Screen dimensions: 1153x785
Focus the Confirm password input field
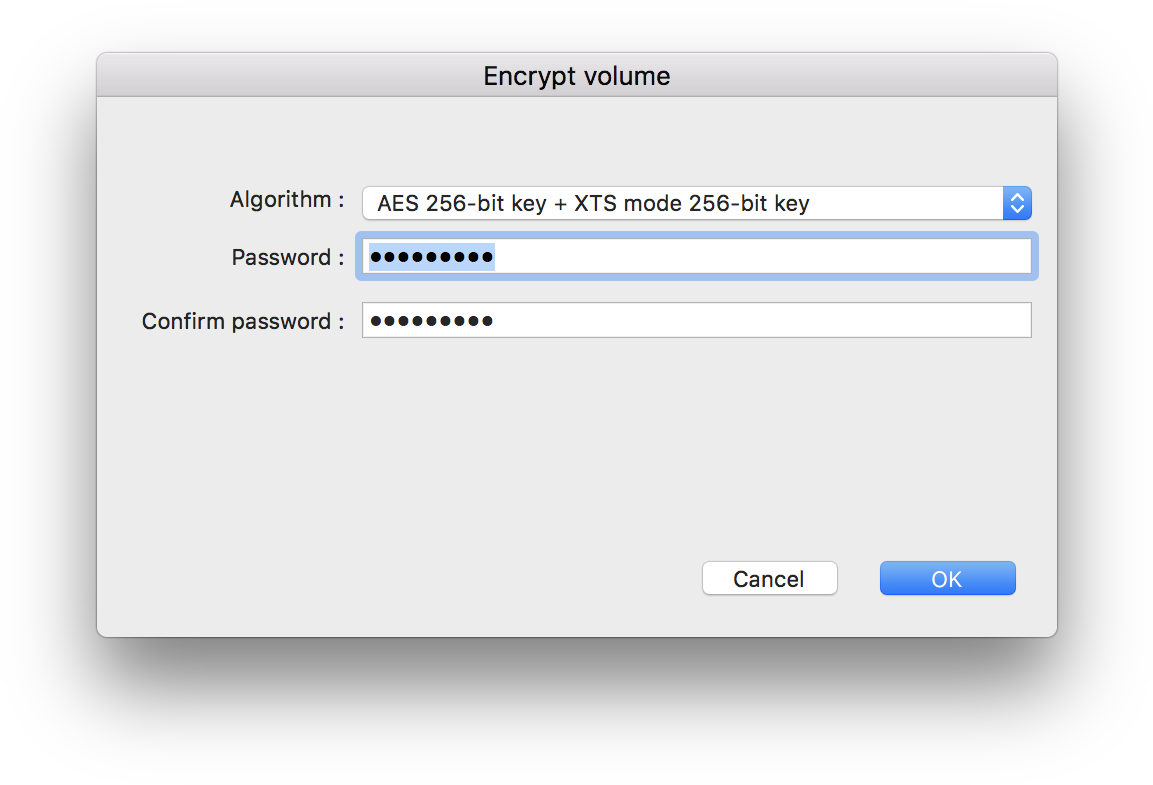pyautogui.click(x=696, y=320)
